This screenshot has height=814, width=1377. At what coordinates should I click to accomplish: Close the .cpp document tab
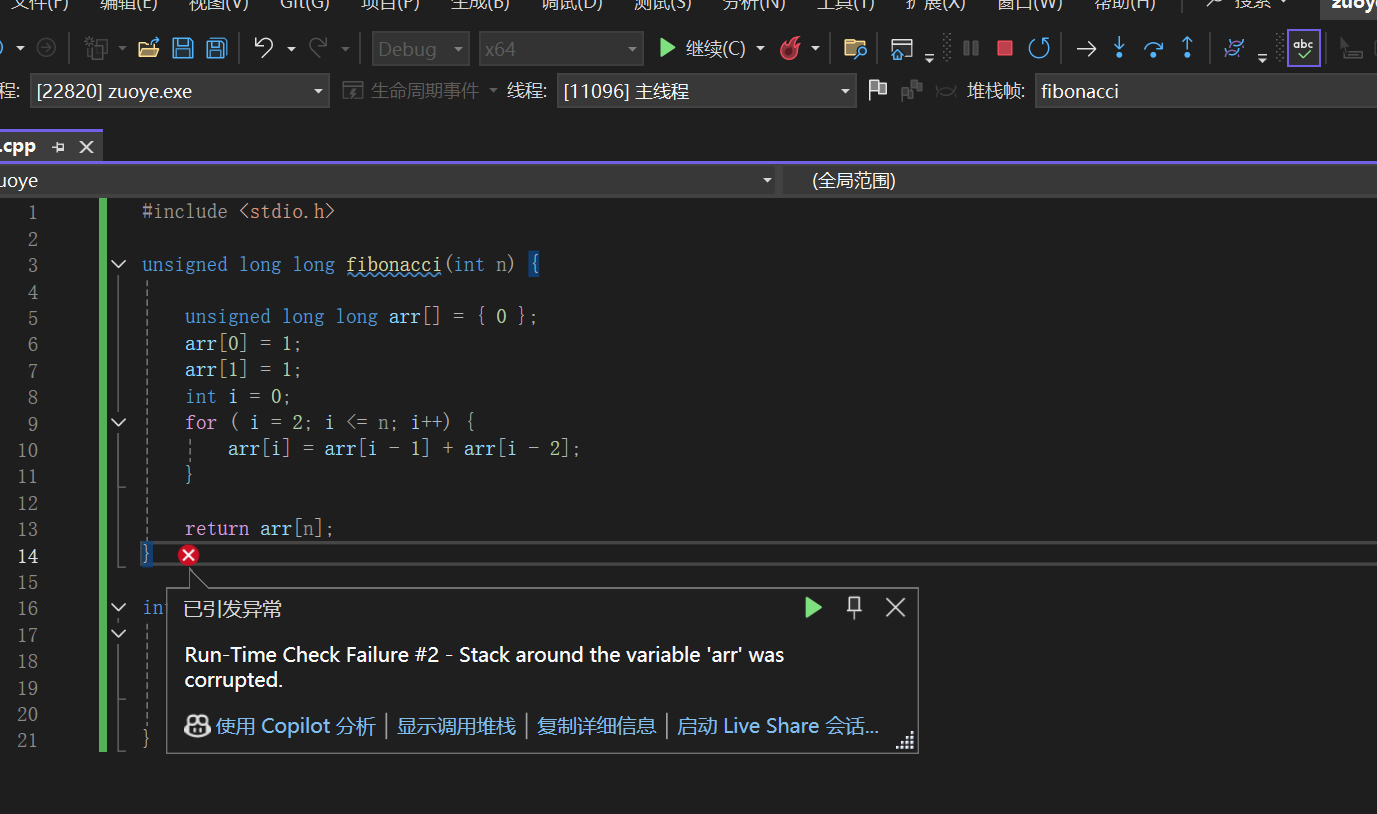click(x=86, y=147)
